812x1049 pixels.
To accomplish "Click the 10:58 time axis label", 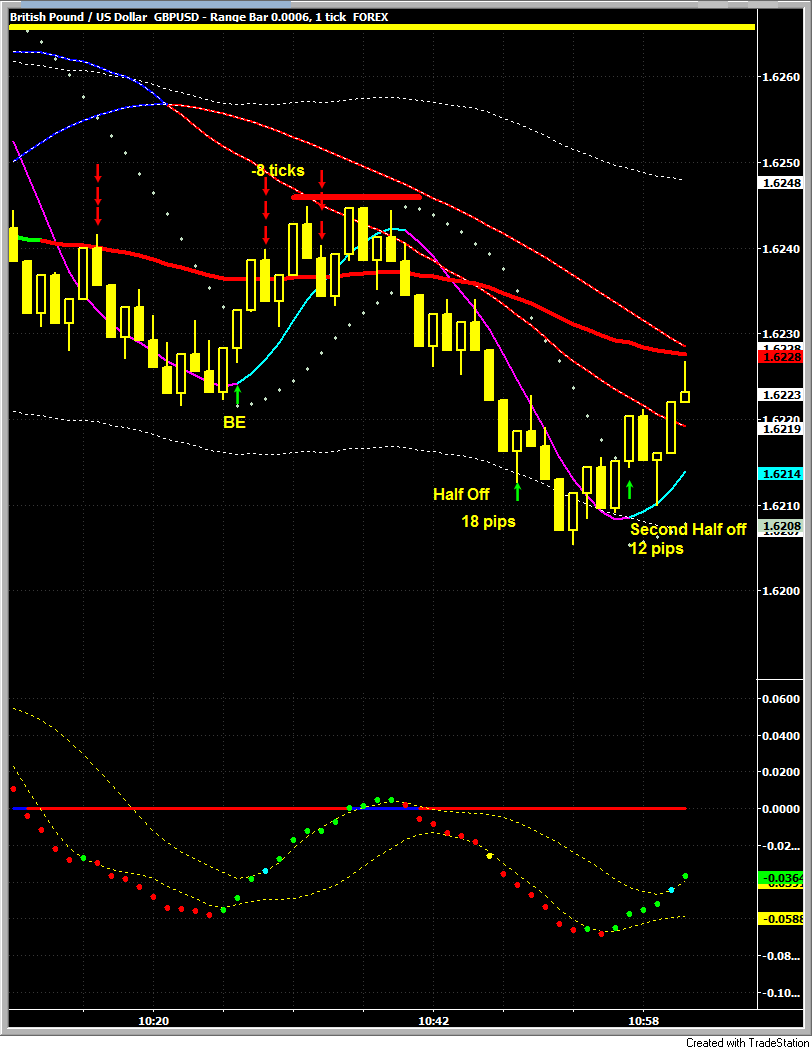I will 643,1021.
